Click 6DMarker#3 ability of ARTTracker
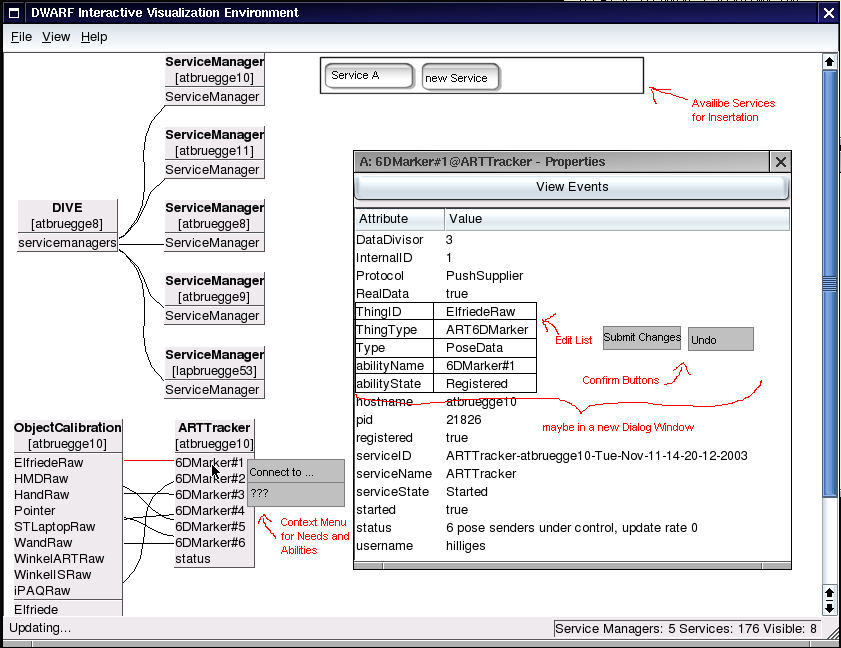Viewport: 841px width, 648px height. click(x=210, y=495)
